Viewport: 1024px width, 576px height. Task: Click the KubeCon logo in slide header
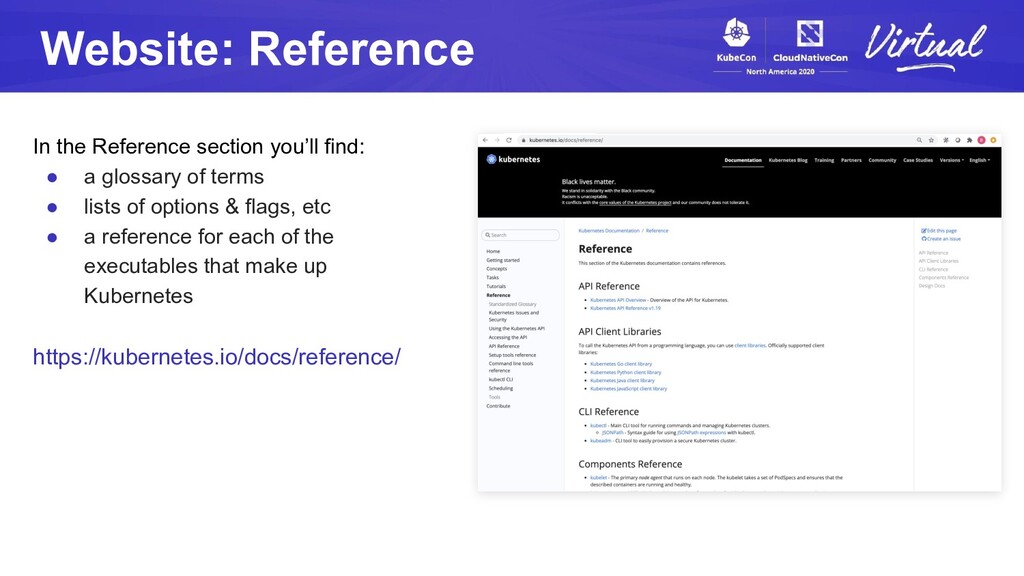(736, 40)
